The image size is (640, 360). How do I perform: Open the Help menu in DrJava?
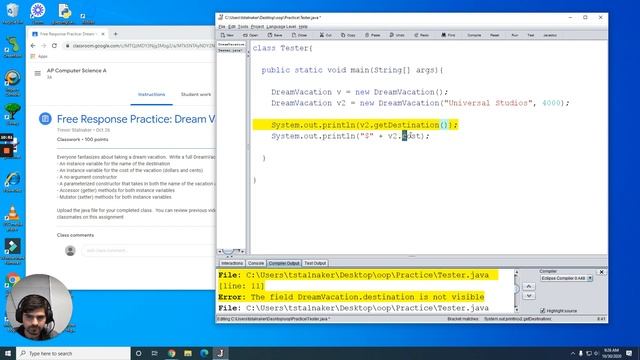[303, 27]
